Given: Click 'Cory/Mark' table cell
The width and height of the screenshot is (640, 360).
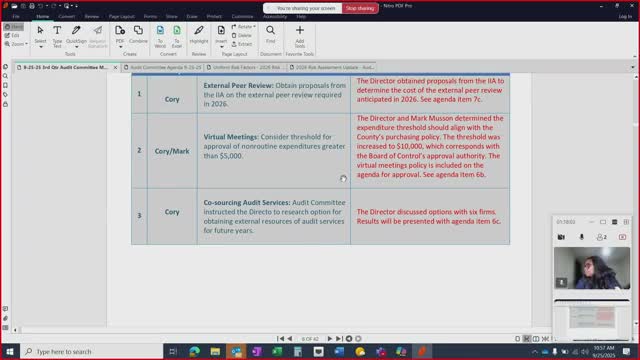Looking at the screenshot, I should [x=172, y=151].
